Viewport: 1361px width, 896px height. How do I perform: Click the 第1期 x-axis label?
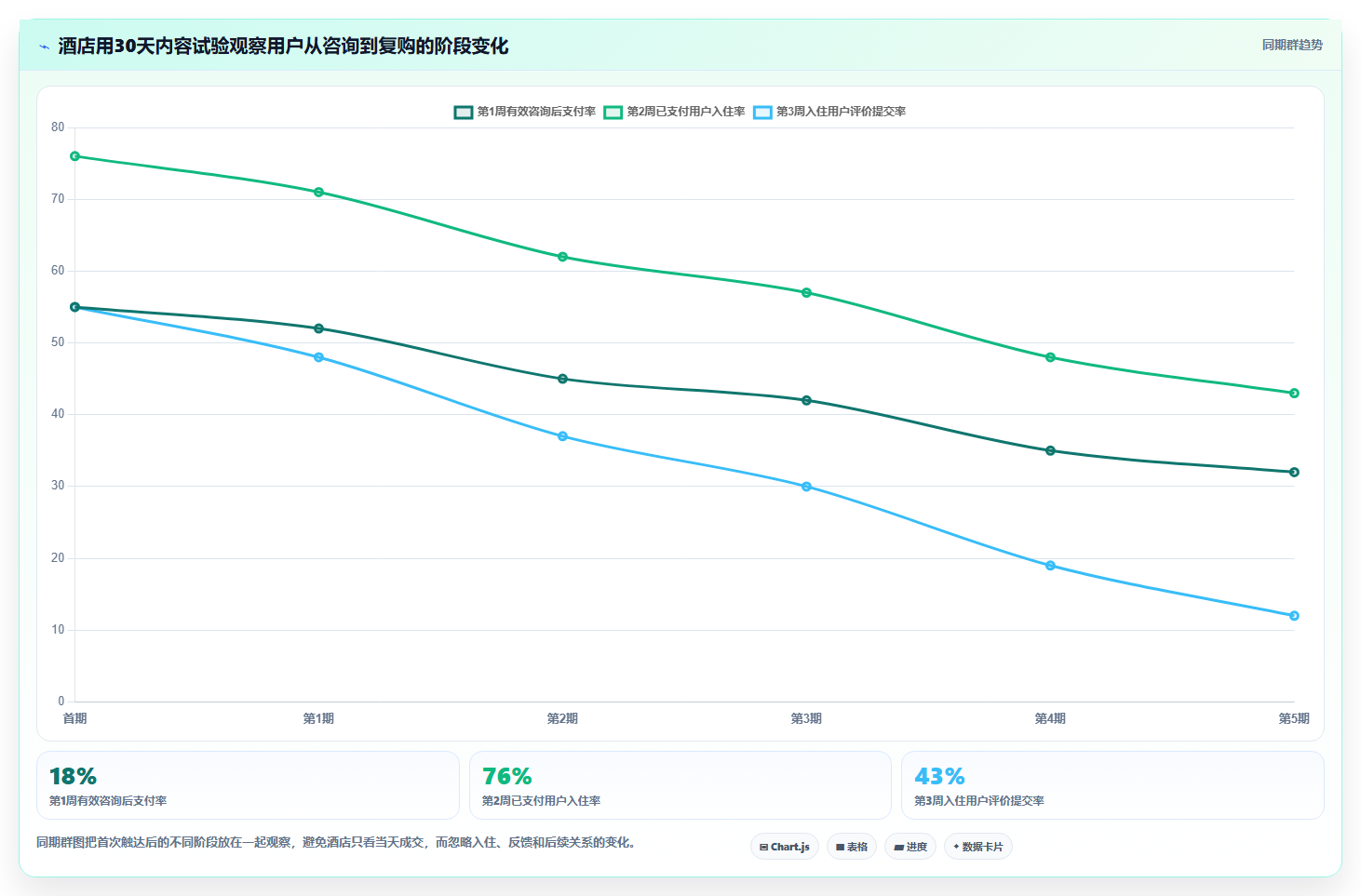pos(318,718)
